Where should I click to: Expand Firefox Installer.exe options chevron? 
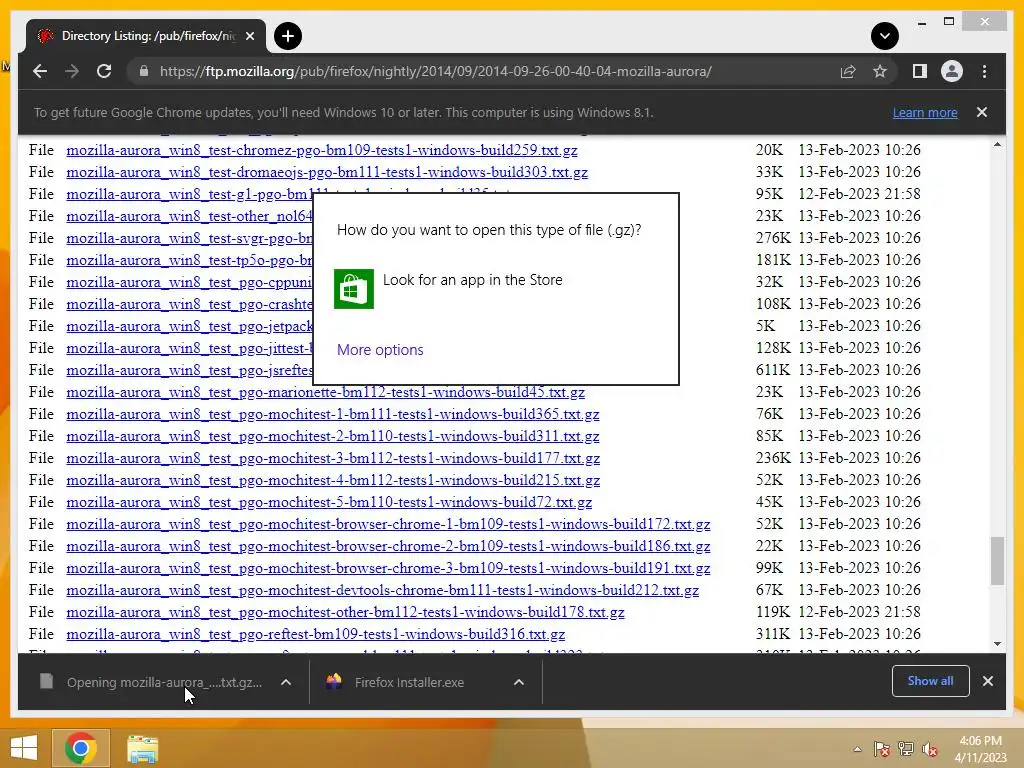(x=519, y=682)
